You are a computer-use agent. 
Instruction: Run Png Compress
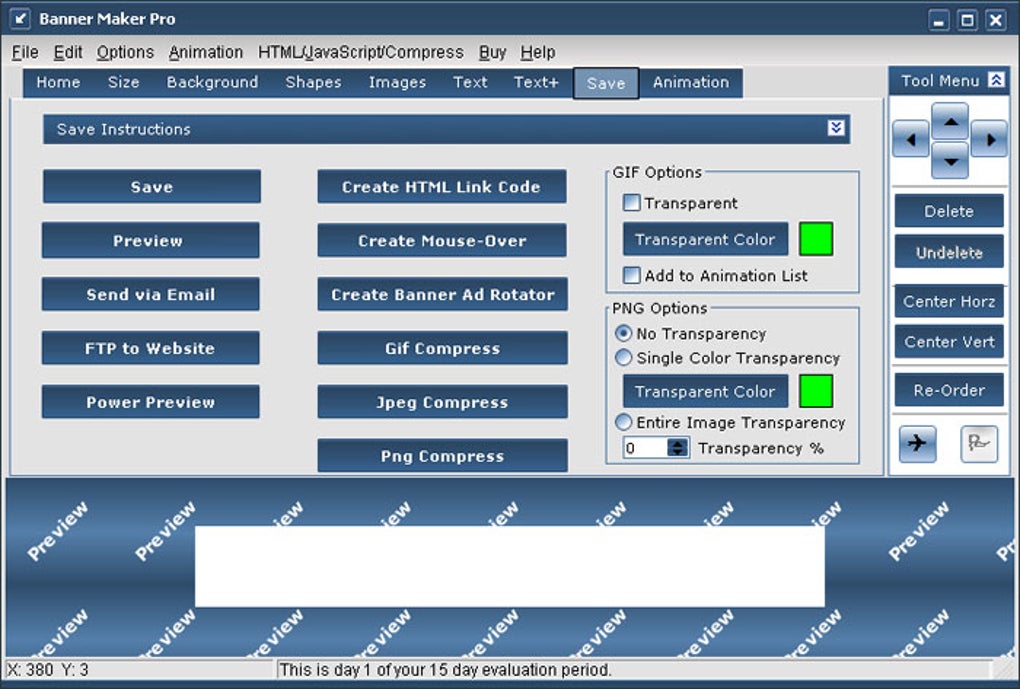[x=442, y=455]
